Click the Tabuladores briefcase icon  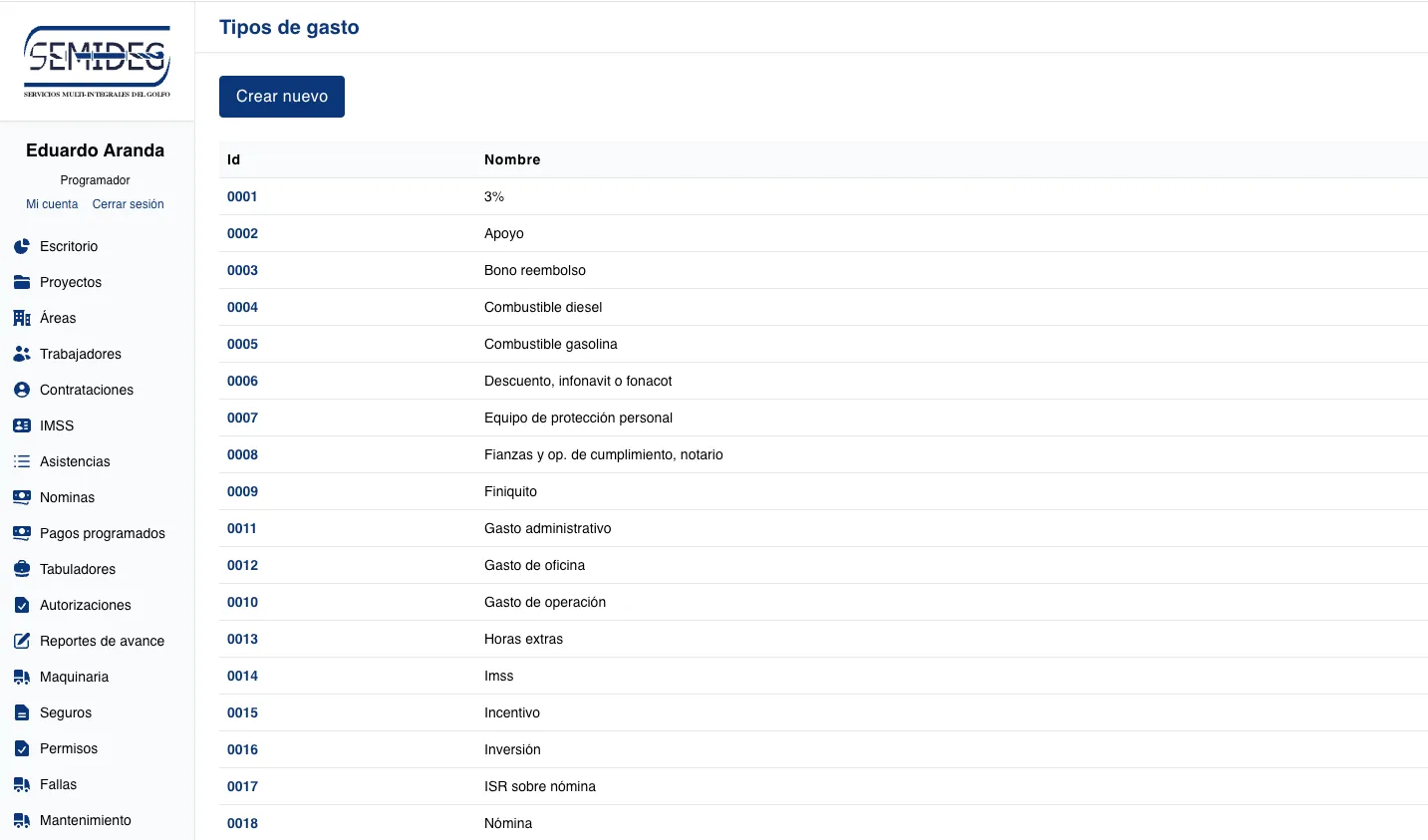22,569
